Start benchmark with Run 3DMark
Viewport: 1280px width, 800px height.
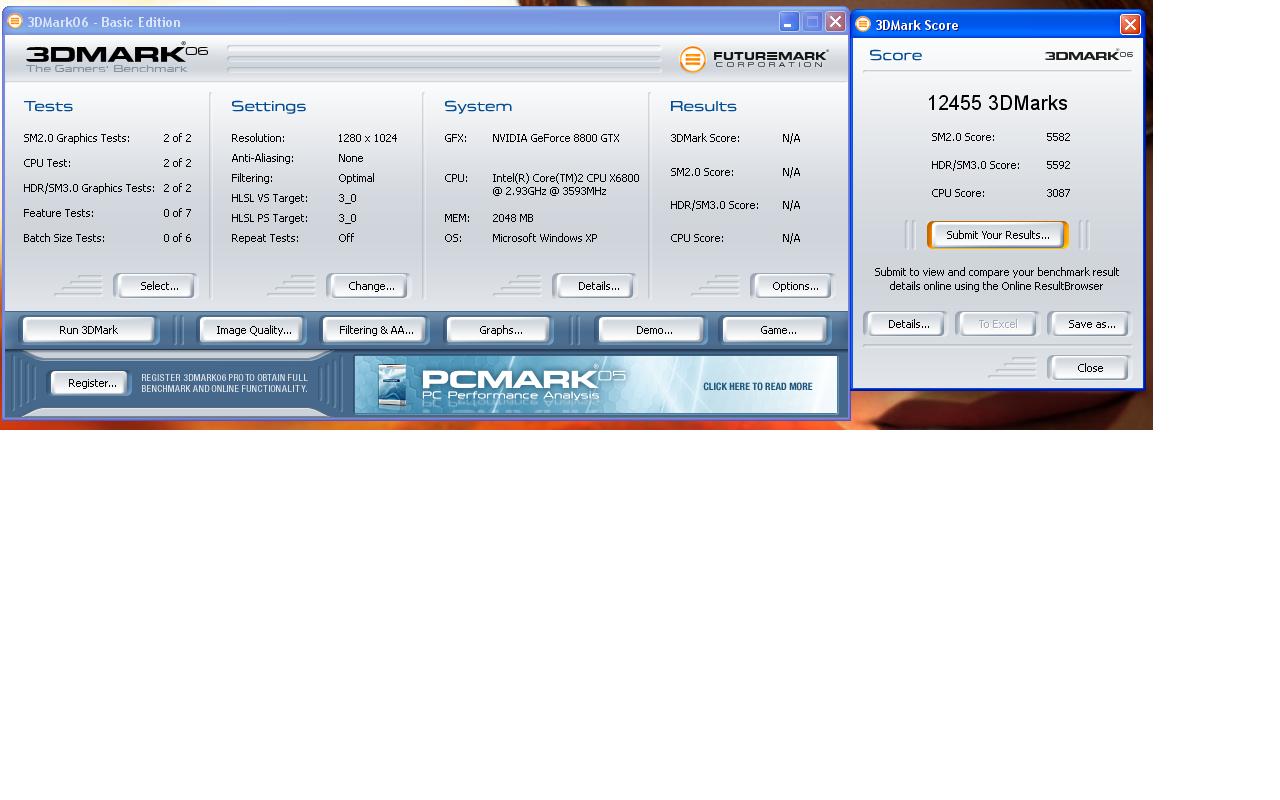point(88,330)
